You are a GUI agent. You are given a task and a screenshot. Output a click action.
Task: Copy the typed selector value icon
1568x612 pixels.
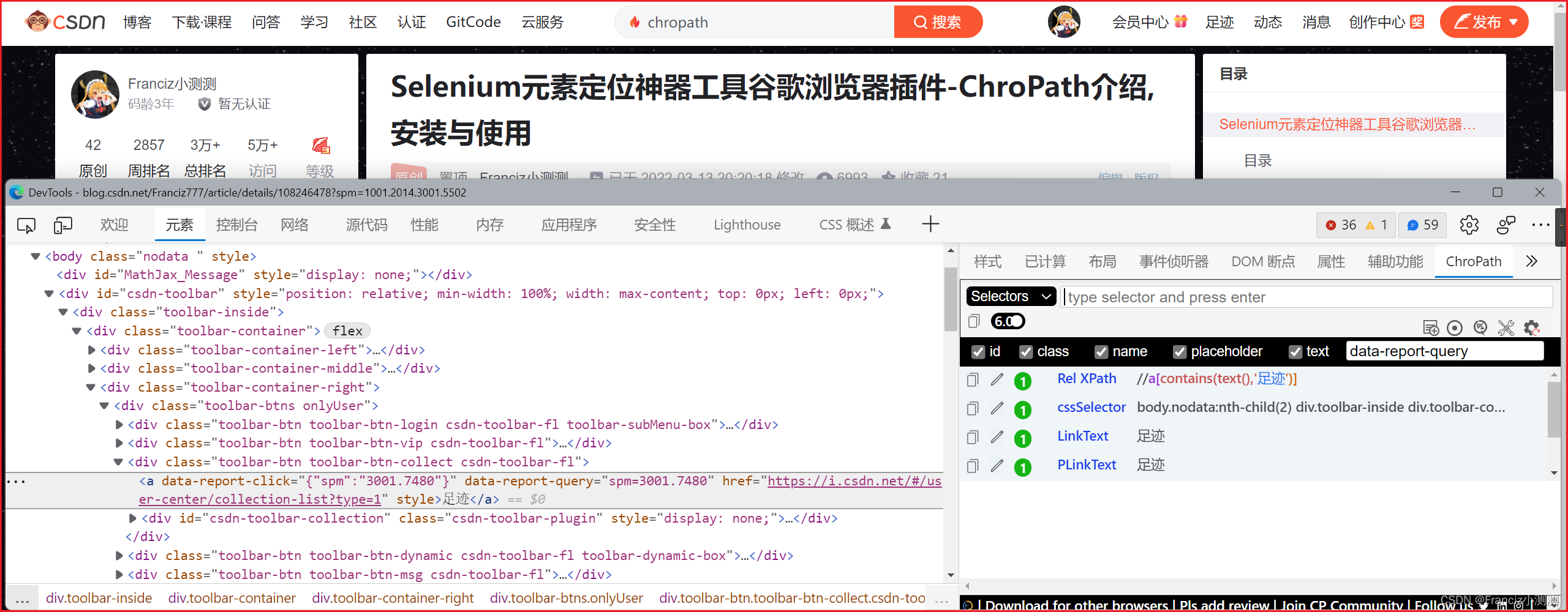pyautogui.click(x=974, y=321)
